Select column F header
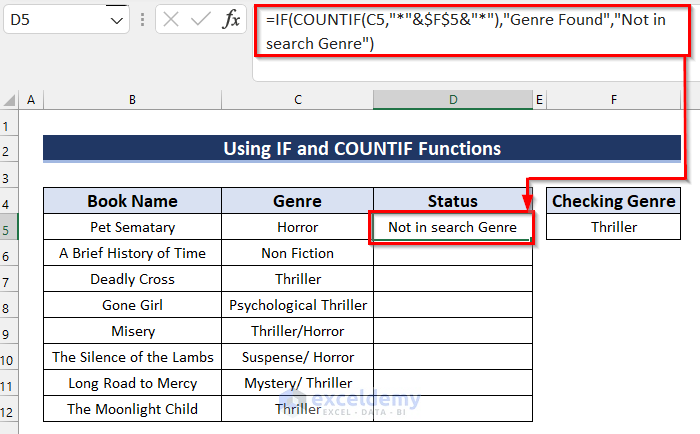Viewport: 700px width, 434px height. point(613,99)
